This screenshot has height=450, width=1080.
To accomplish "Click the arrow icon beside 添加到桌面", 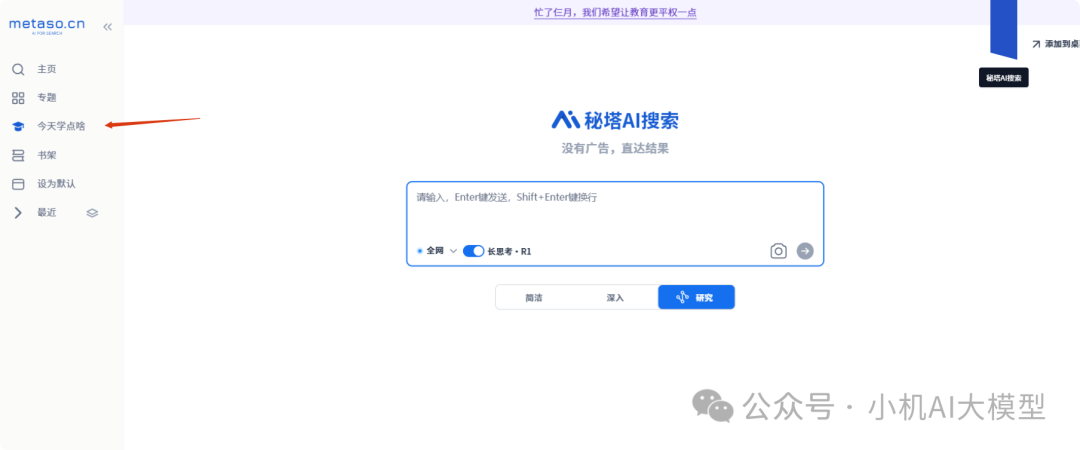I will [1036, 43].
